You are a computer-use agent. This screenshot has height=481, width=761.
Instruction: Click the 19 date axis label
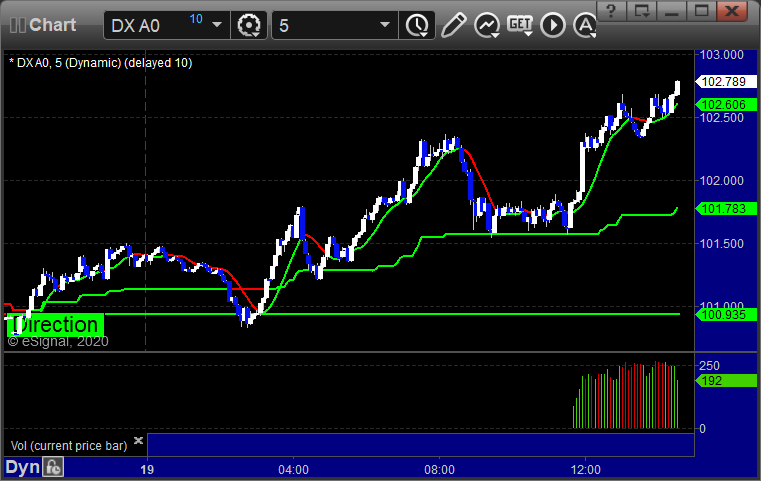pos(147,470)
